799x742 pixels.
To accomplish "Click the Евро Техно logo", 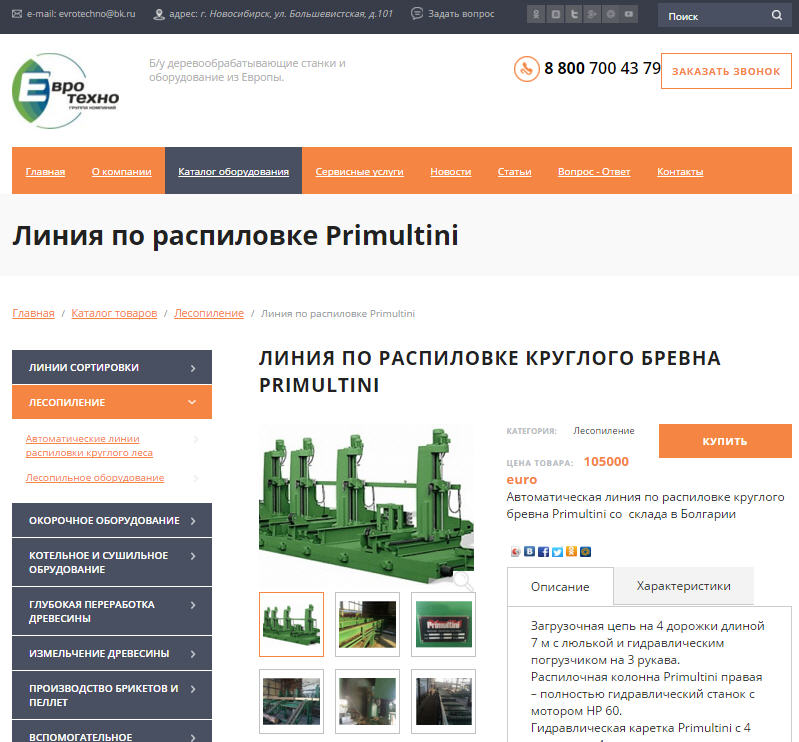I will pos(65,91).
